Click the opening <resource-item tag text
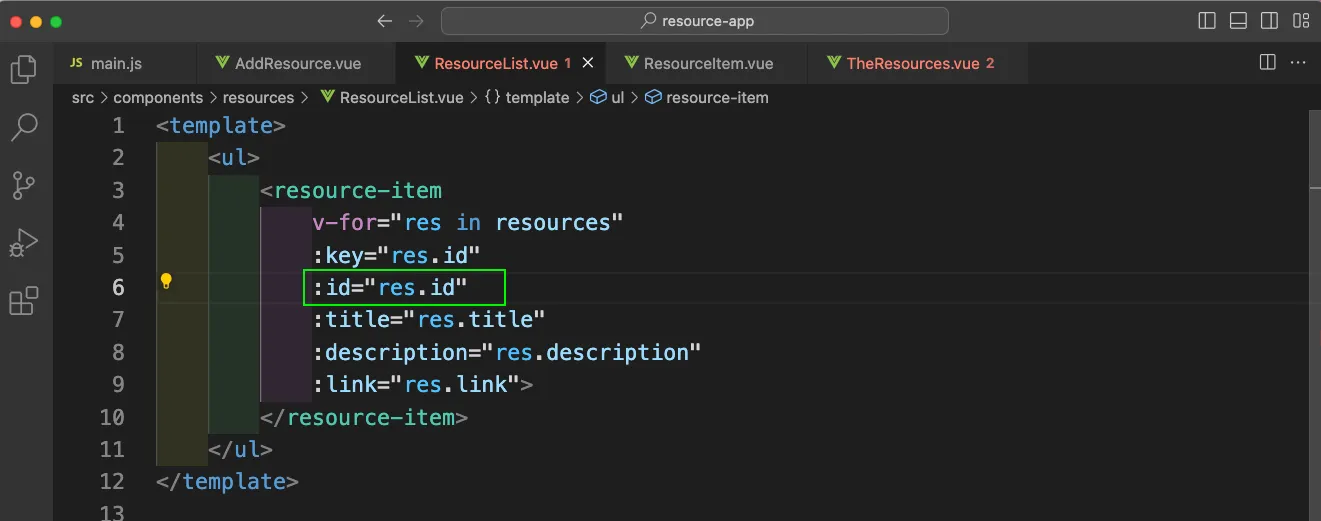The image size is (1321, 521). tap(351, 190)
